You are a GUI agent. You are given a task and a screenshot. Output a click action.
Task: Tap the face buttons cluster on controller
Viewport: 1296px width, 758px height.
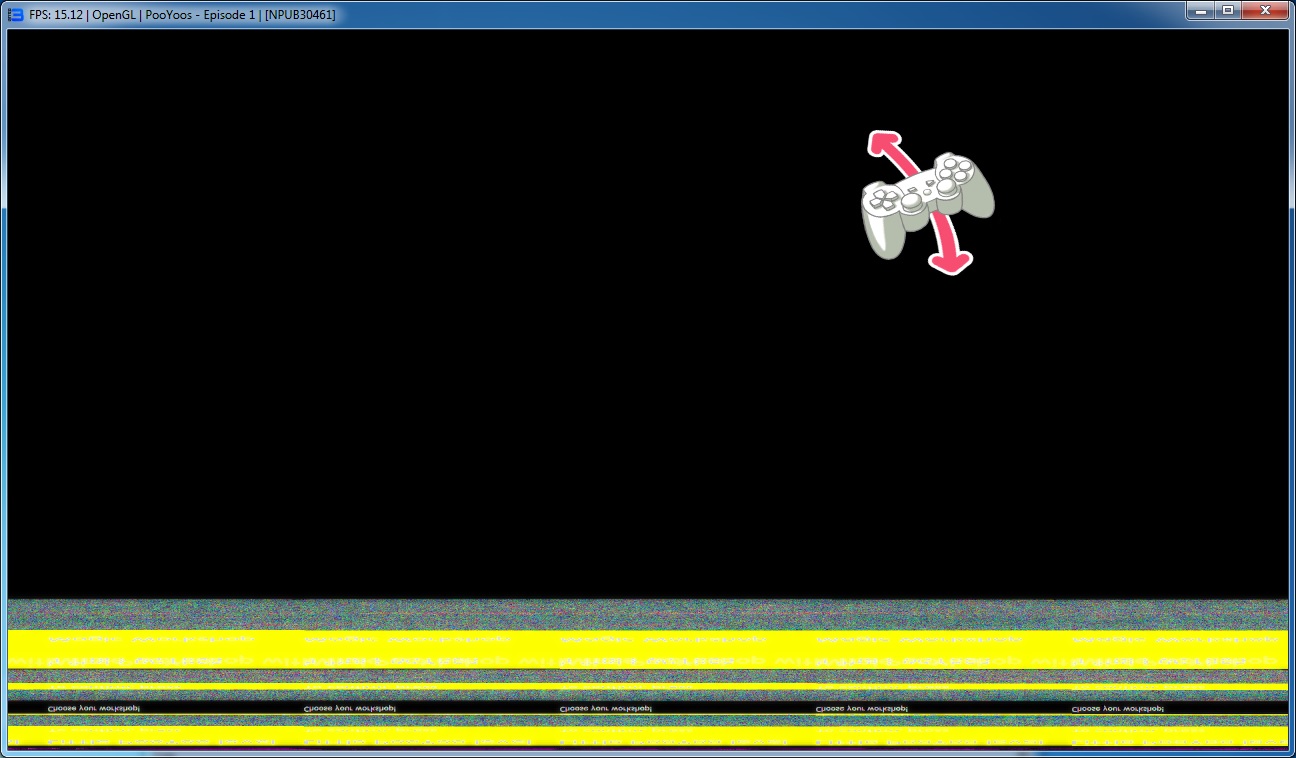coord(951,171)
